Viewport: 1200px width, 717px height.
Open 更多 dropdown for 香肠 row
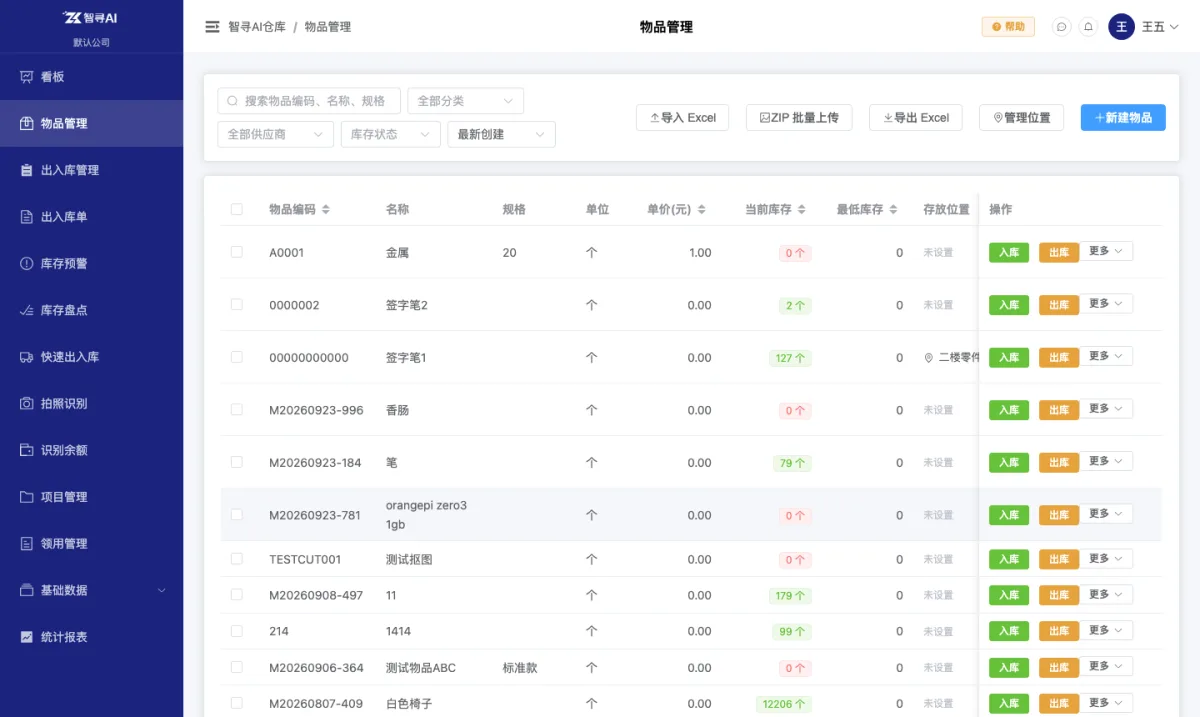click(x=1106, y=408)
